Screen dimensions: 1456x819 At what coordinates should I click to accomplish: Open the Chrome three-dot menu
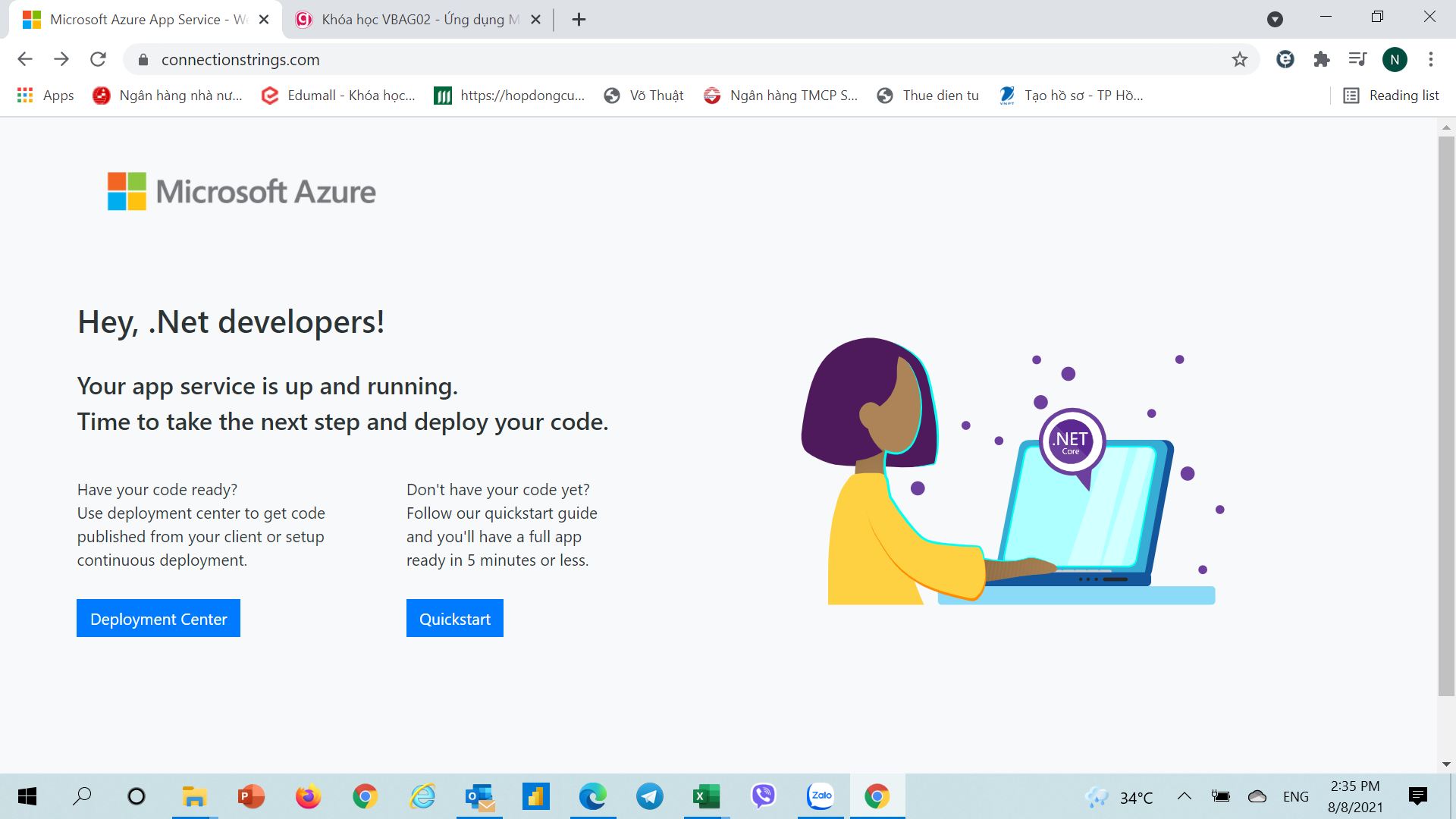(1431, 59)
